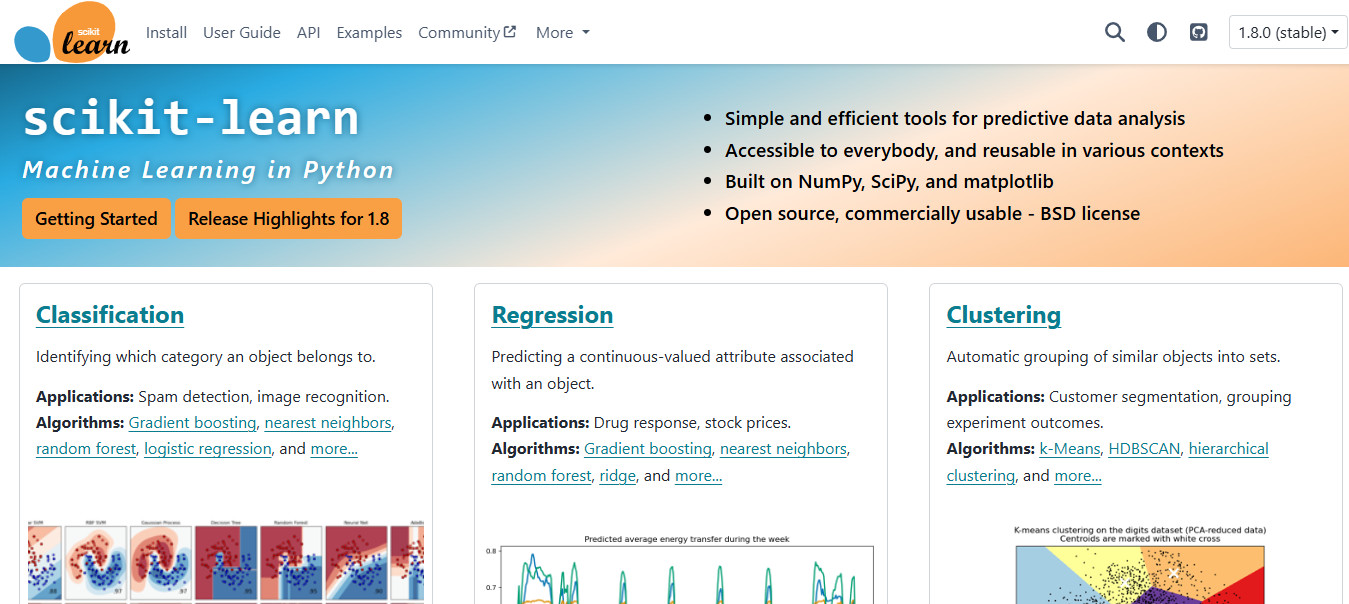Follow the Regression heading link
This screenshot has height=604, width=1349.
[x=552, y=315]
